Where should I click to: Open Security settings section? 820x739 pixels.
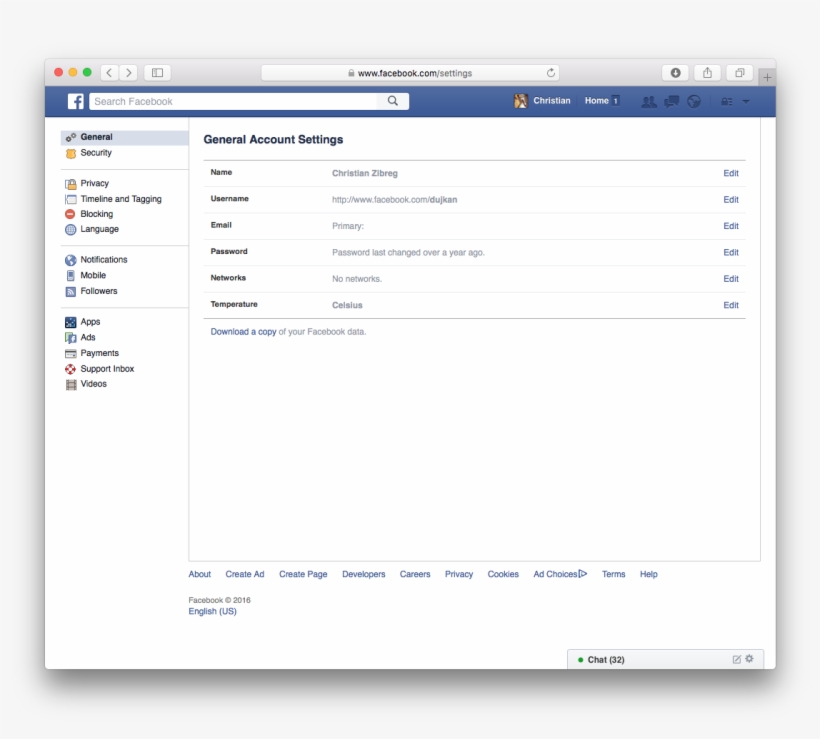[x=96, y=153]
